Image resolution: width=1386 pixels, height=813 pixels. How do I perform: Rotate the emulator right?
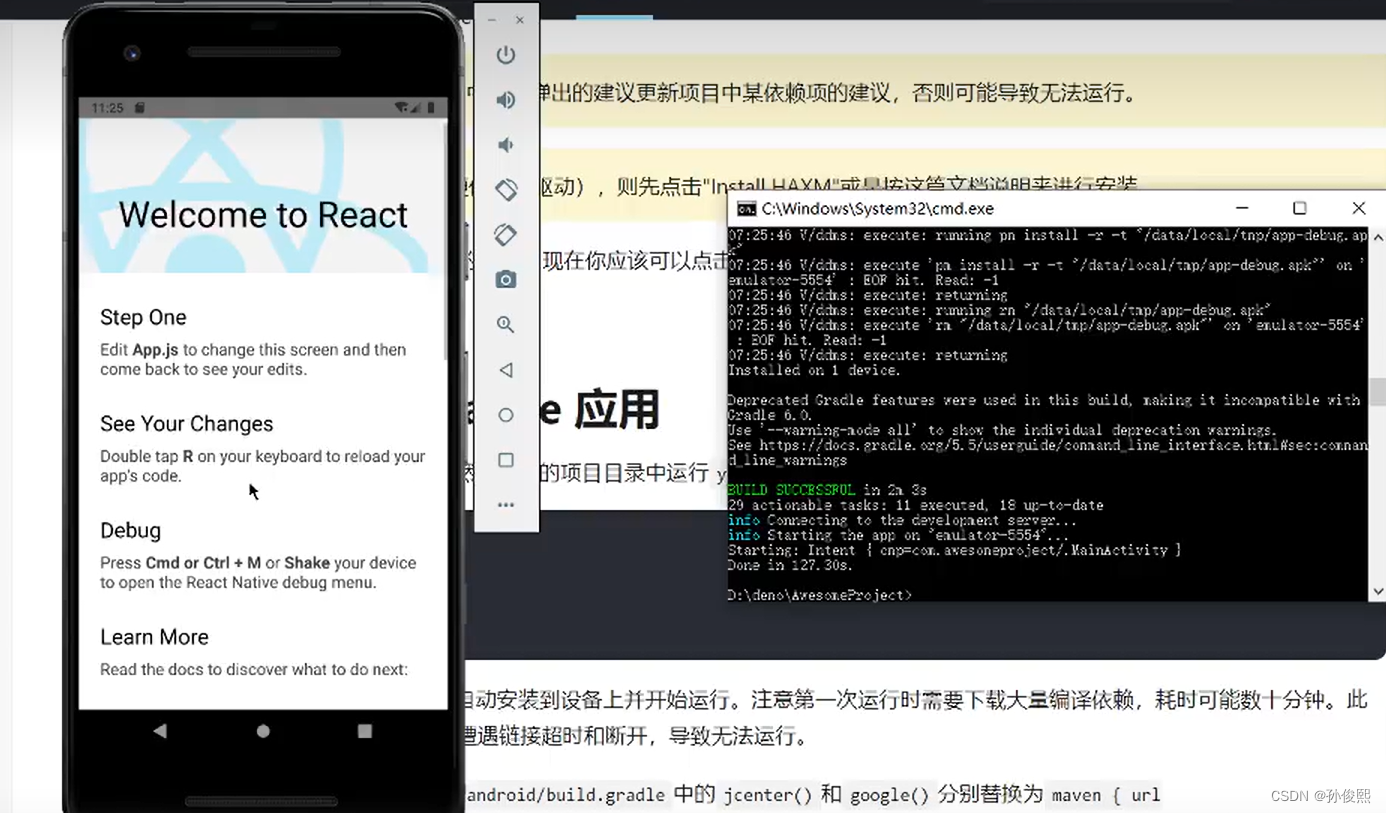[506, 234]
